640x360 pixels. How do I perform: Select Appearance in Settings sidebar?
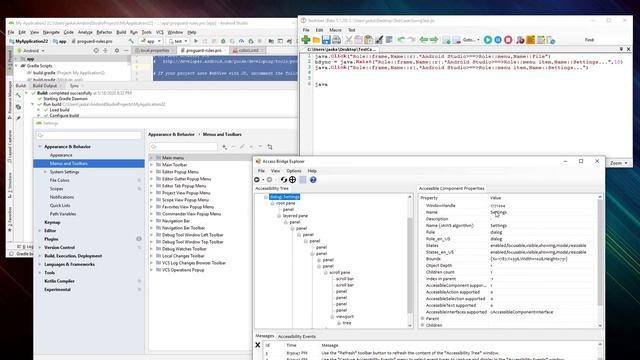click(61, 155)
